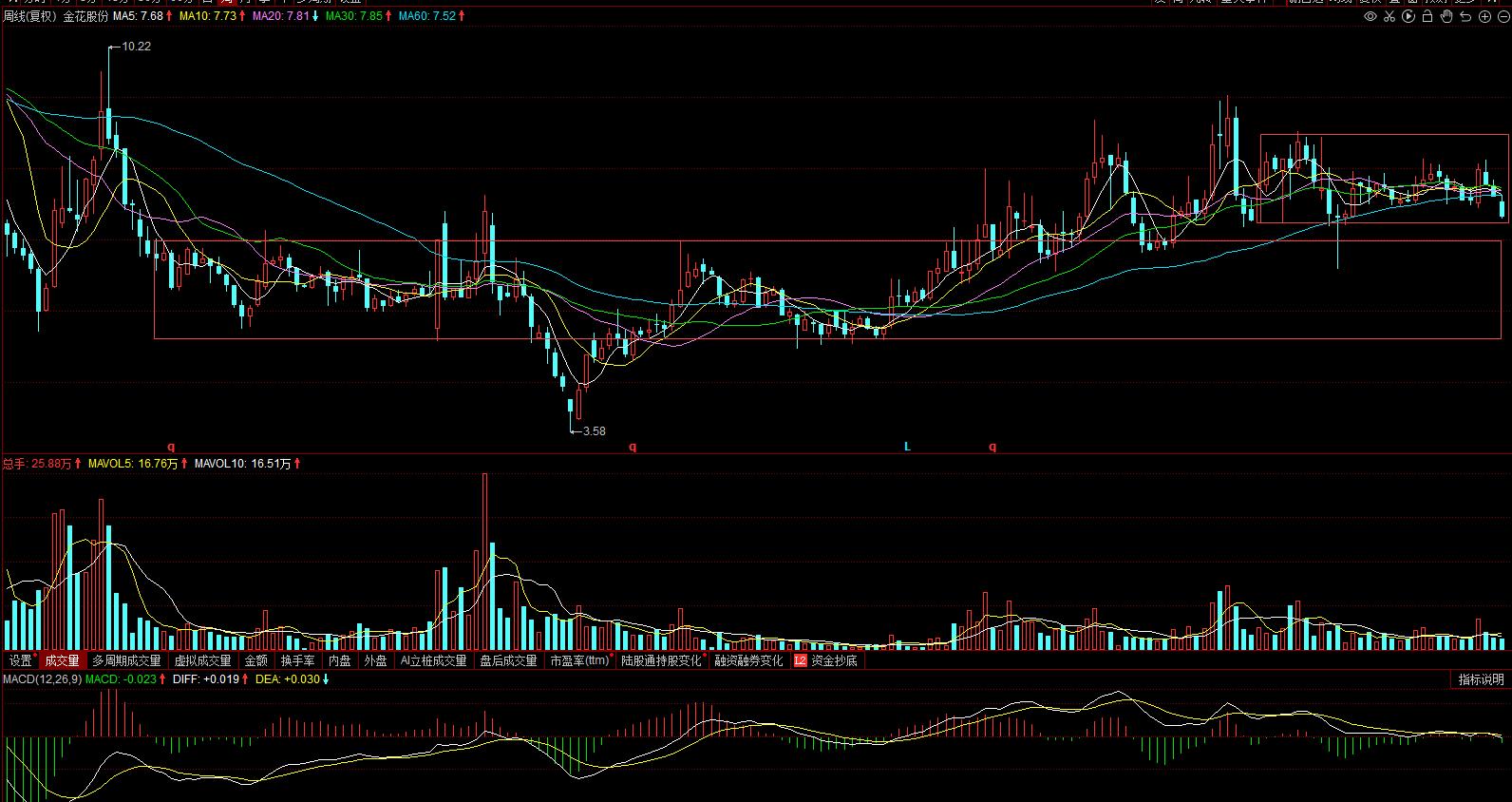The image size is (1512, 802).
Task: Open the 换手率 indicator tab
Action: click(x=297, y=660)
